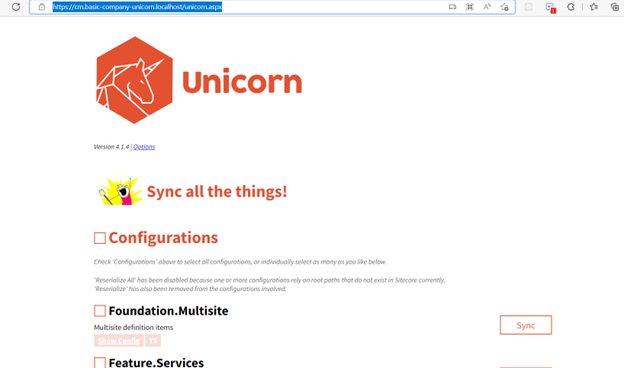Click the browser refresh icon
Viewport: 624px width, 368px height.
click(16, 7)
